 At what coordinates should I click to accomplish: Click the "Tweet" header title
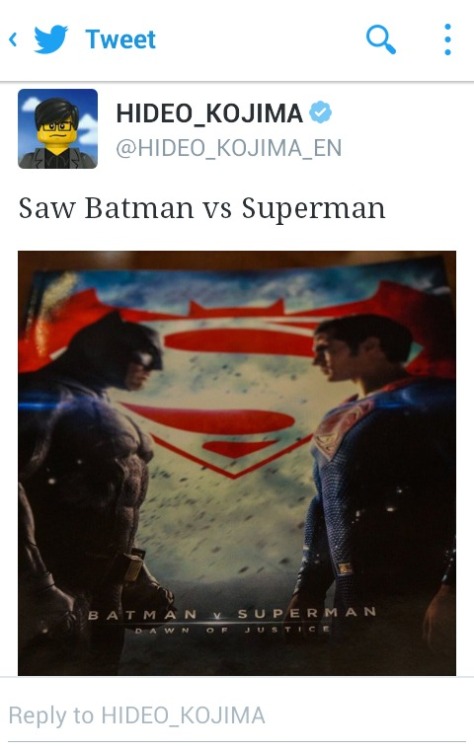coord(121,39)
